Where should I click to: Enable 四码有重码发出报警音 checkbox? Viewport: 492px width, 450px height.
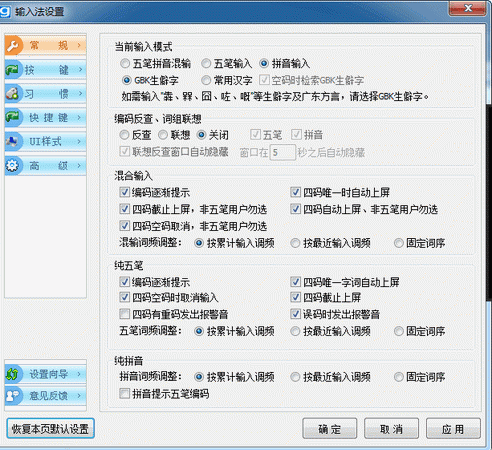click(x=174, y=314)
